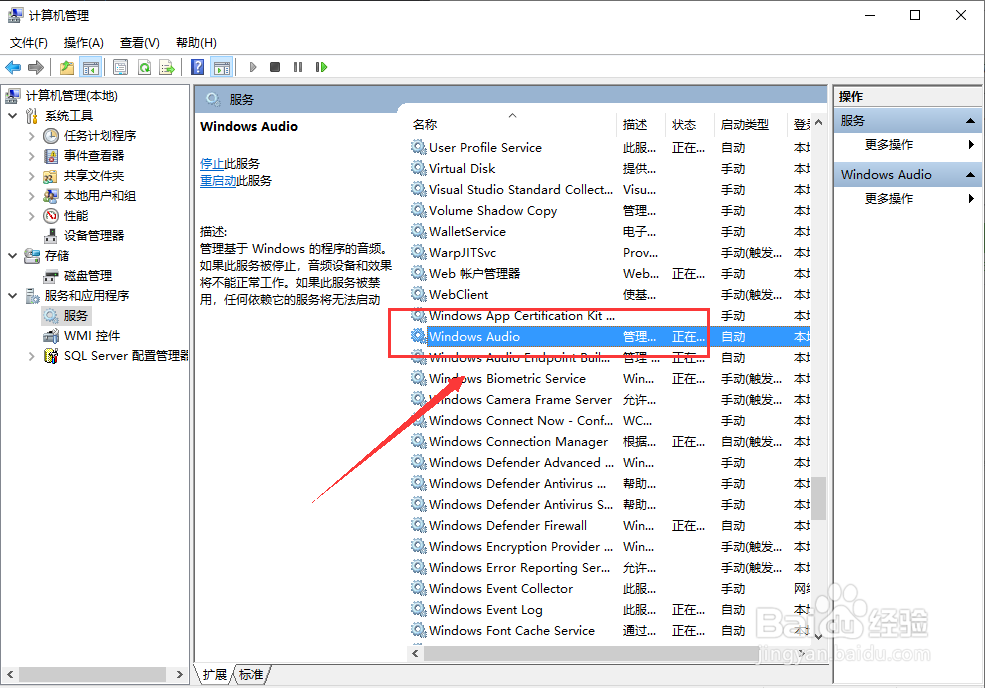Screen dimensions: 985x688
Task: Click the Restart service icon
Action: coord(321,67)
